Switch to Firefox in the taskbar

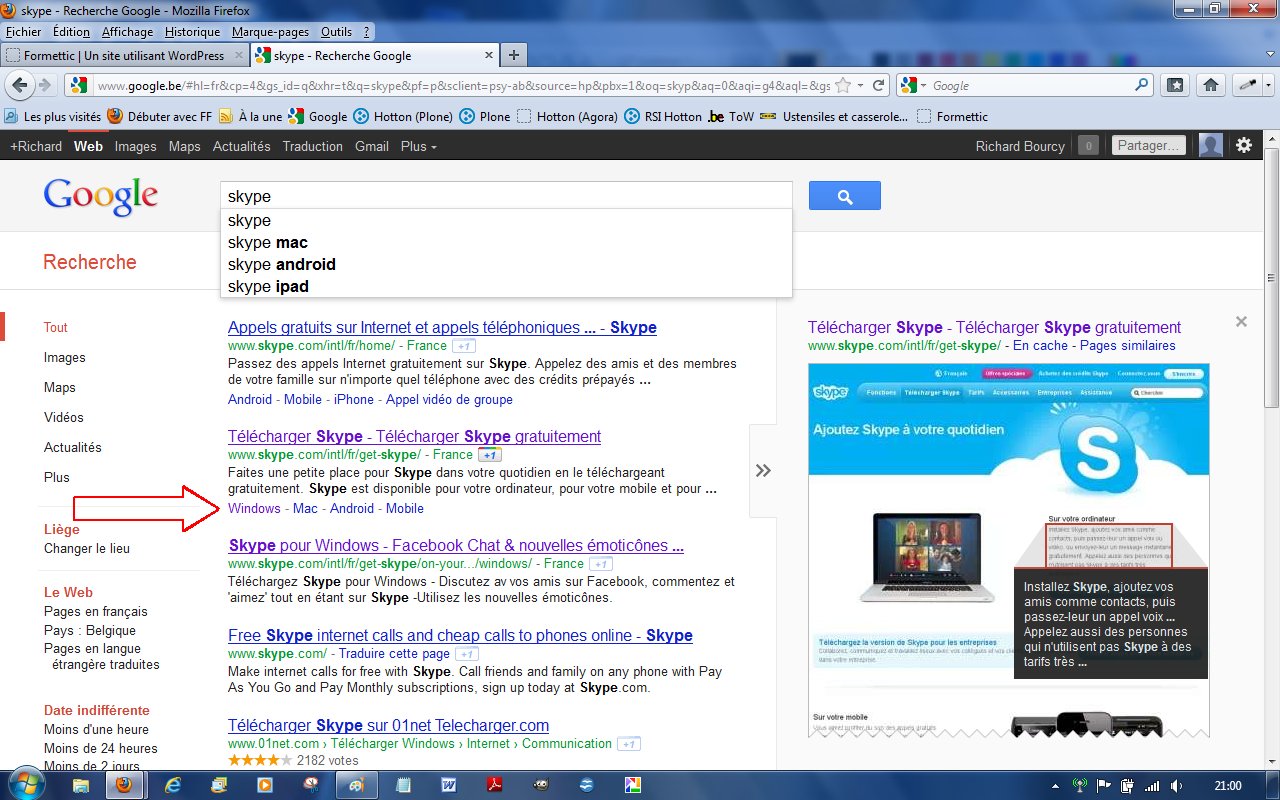pos(126,785)
